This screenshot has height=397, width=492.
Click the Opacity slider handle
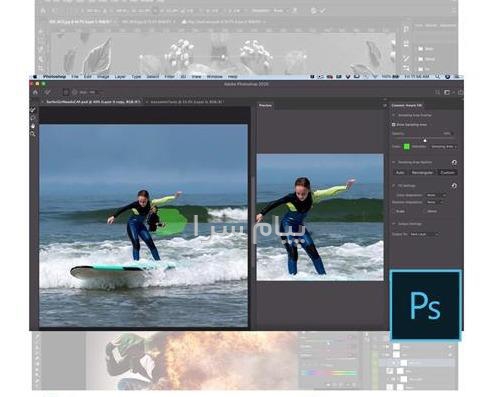[425, 140]
